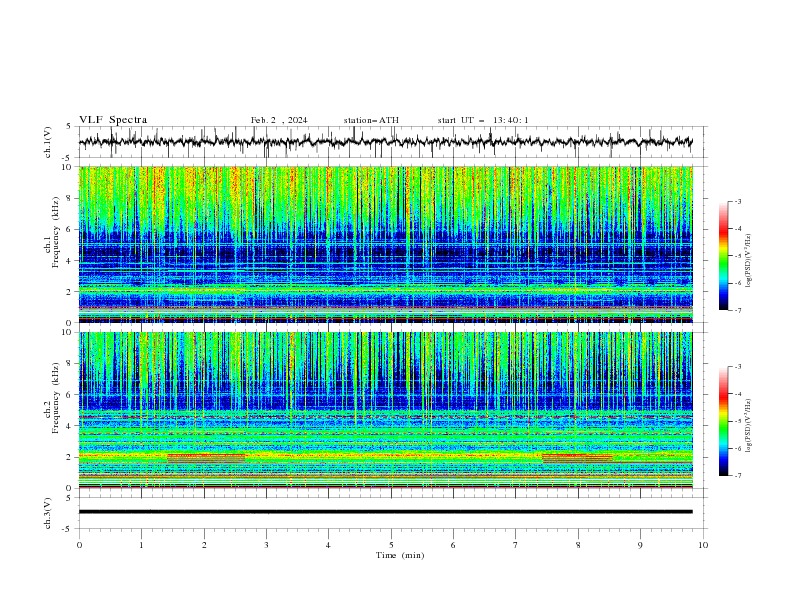
Task: Click the x-axis tick label "5"
Action: tap(391, 545)
